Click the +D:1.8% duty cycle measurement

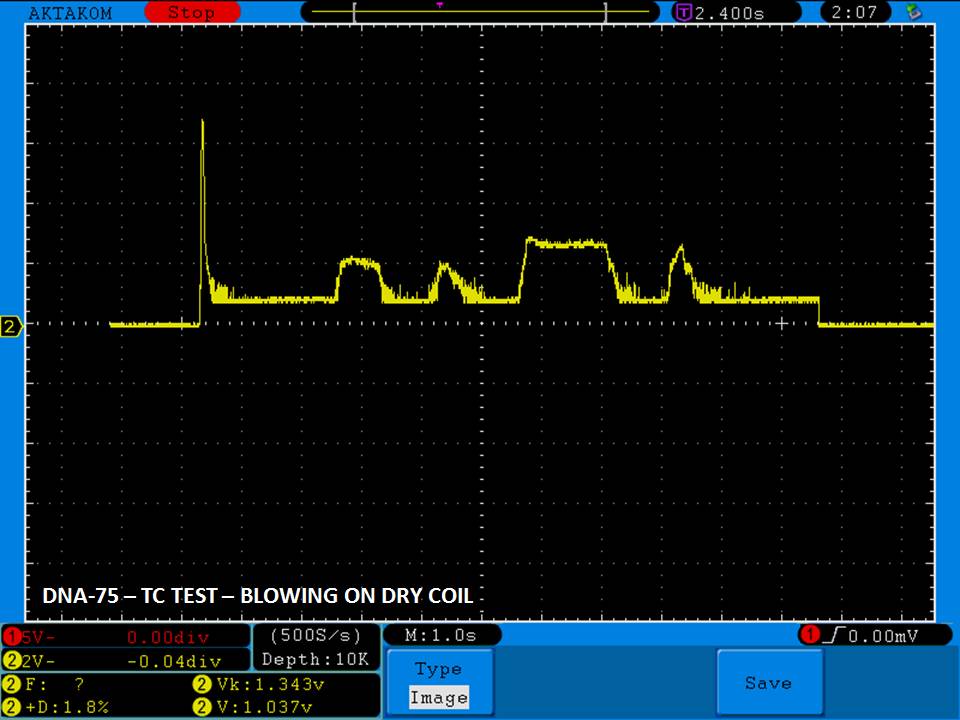pyautogui.click(x=58, y=707)
